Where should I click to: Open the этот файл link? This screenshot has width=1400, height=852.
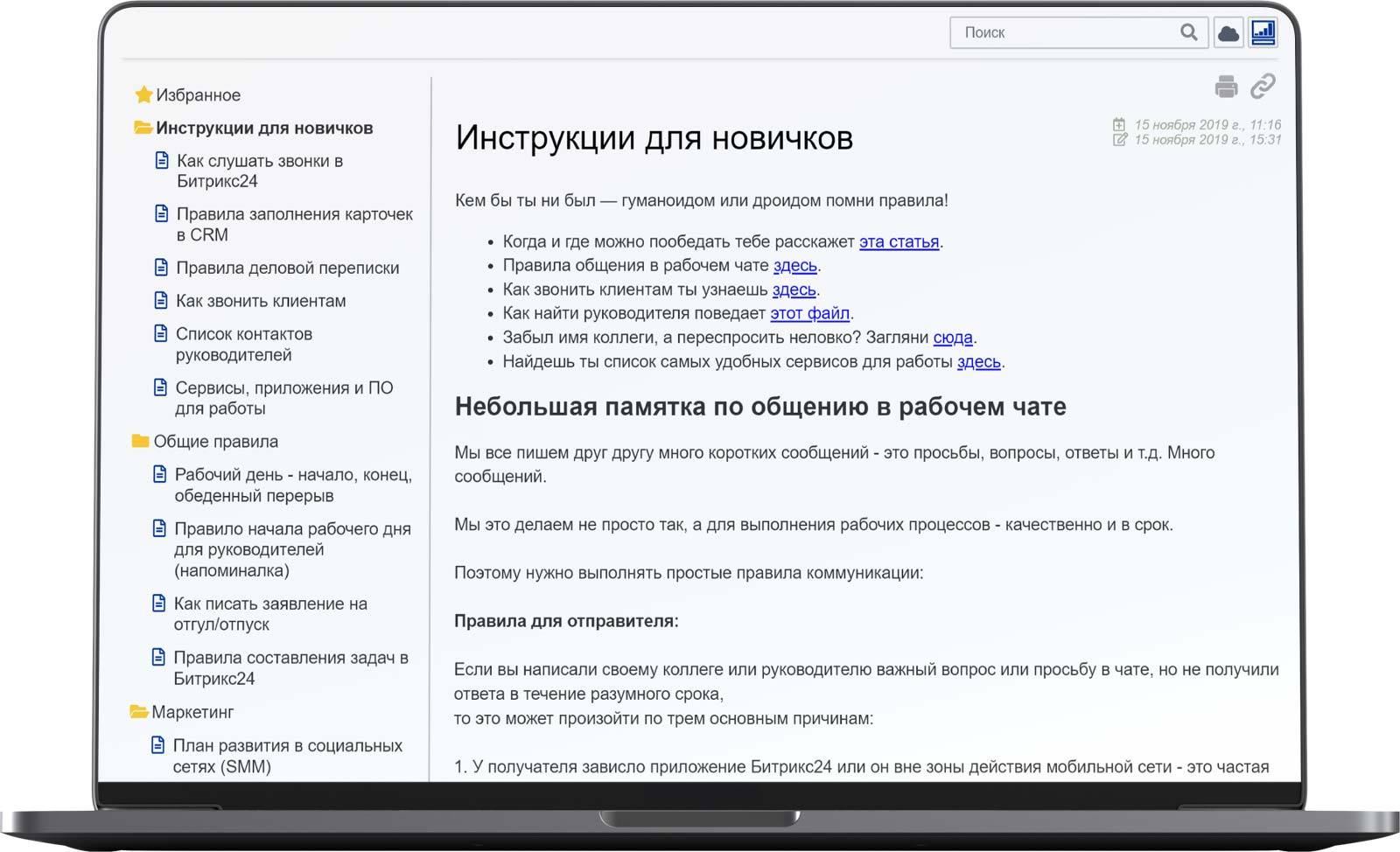pos(809,313)
